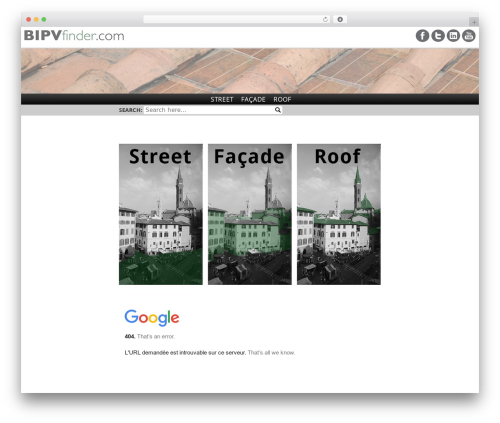Click the browser address bar
The width and height of the screenshot is (500, 423).
[236, 19]
